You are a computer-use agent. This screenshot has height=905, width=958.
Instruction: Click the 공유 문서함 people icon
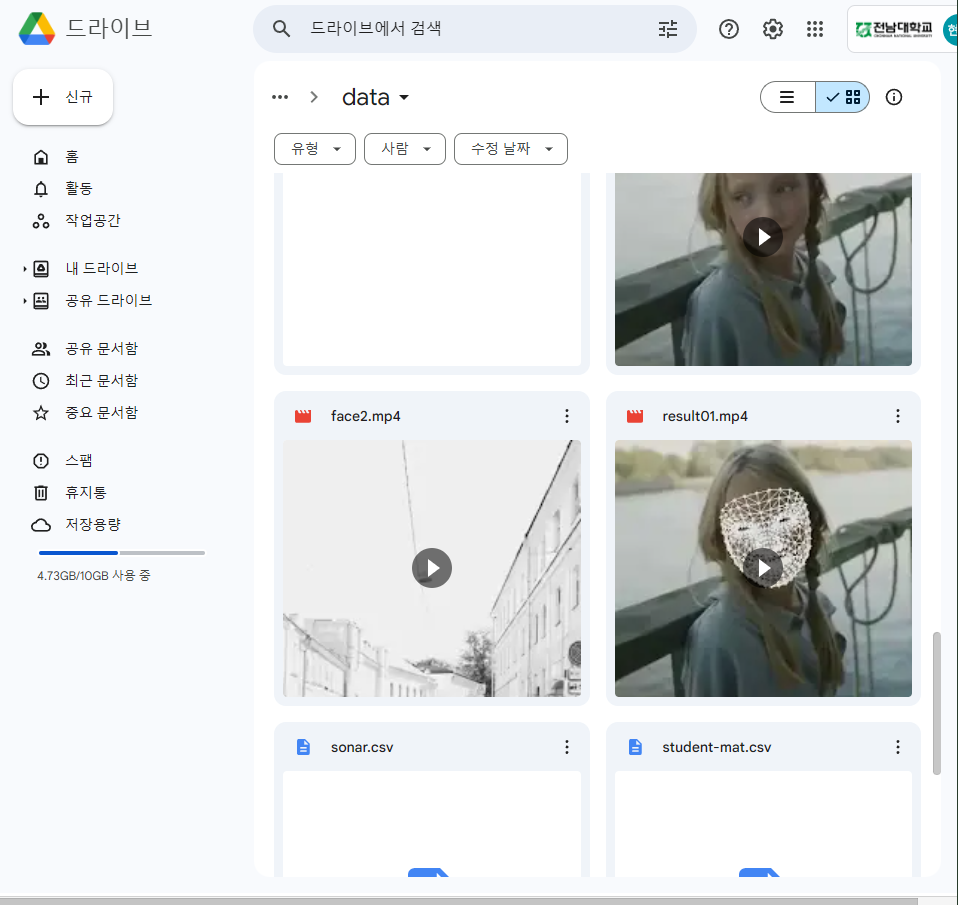pyautogui.click(x=41, y=349)
